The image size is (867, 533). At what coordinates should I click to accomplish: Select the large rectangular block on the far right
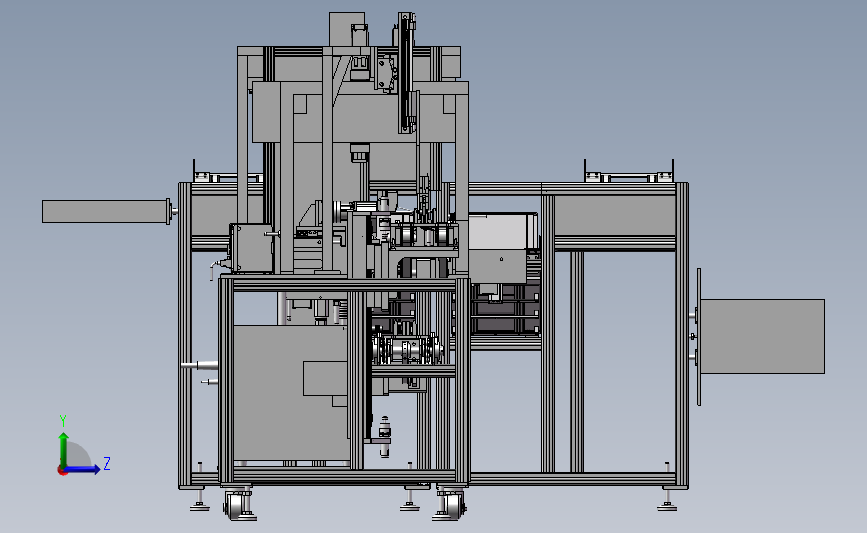point(762,336)
